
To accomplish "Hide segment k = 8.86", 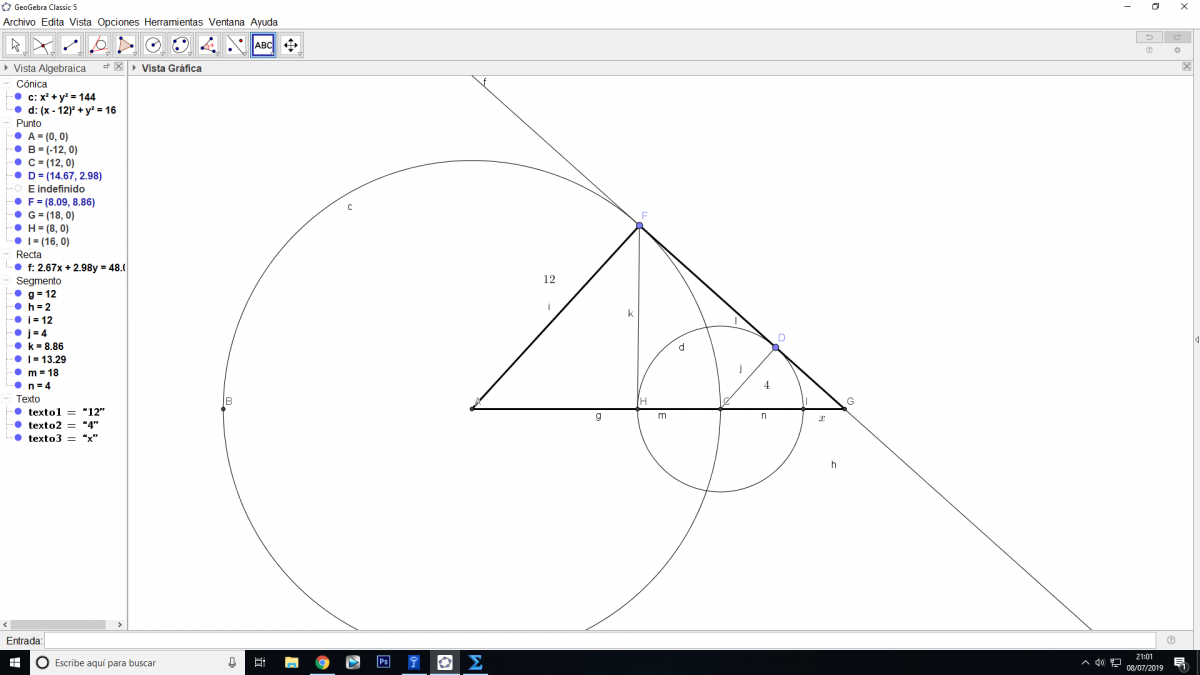I will click(x=18, y=346).
